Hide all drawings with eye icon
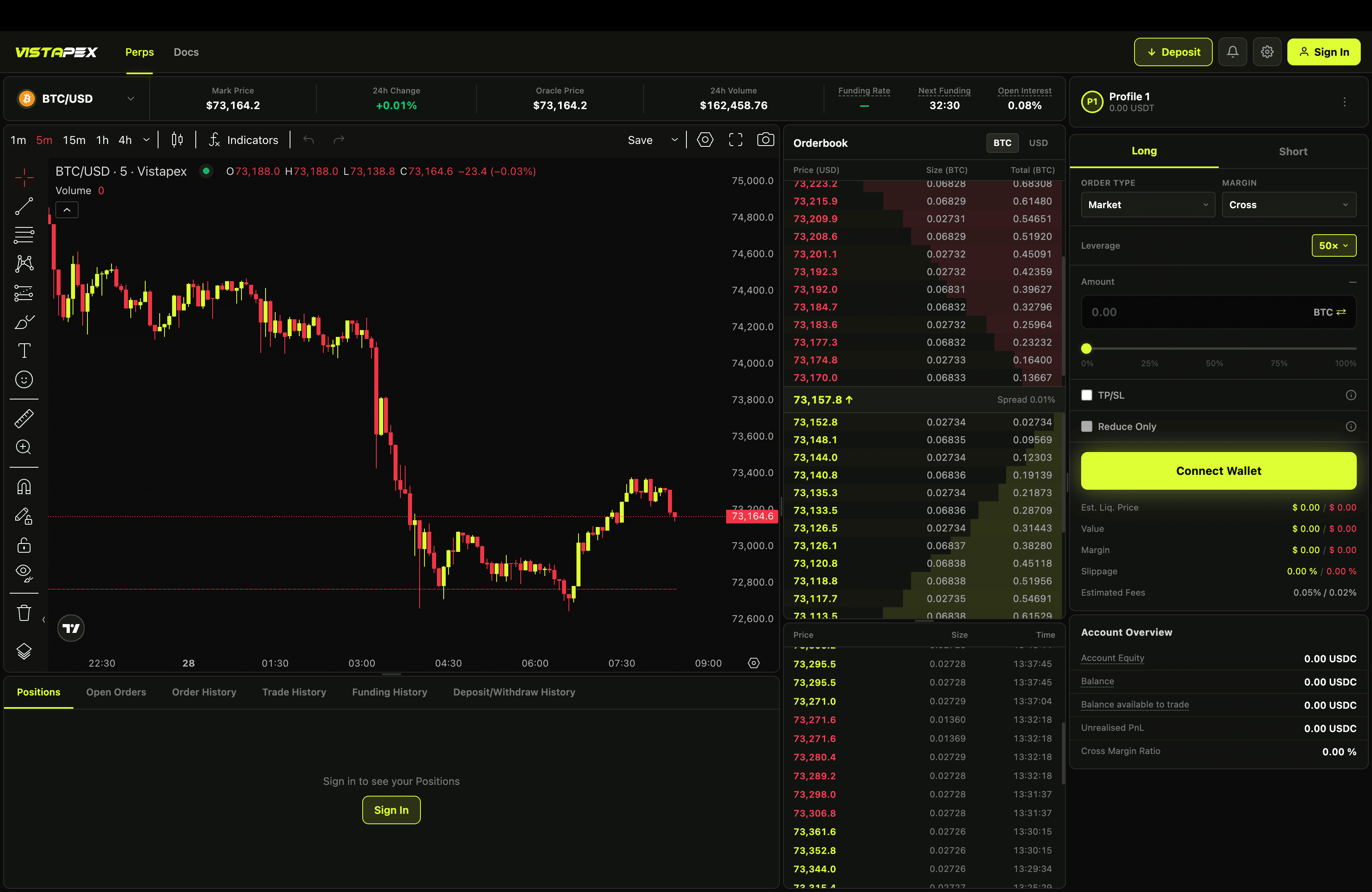Screen dimensions: 1372x892 (24, 573)
